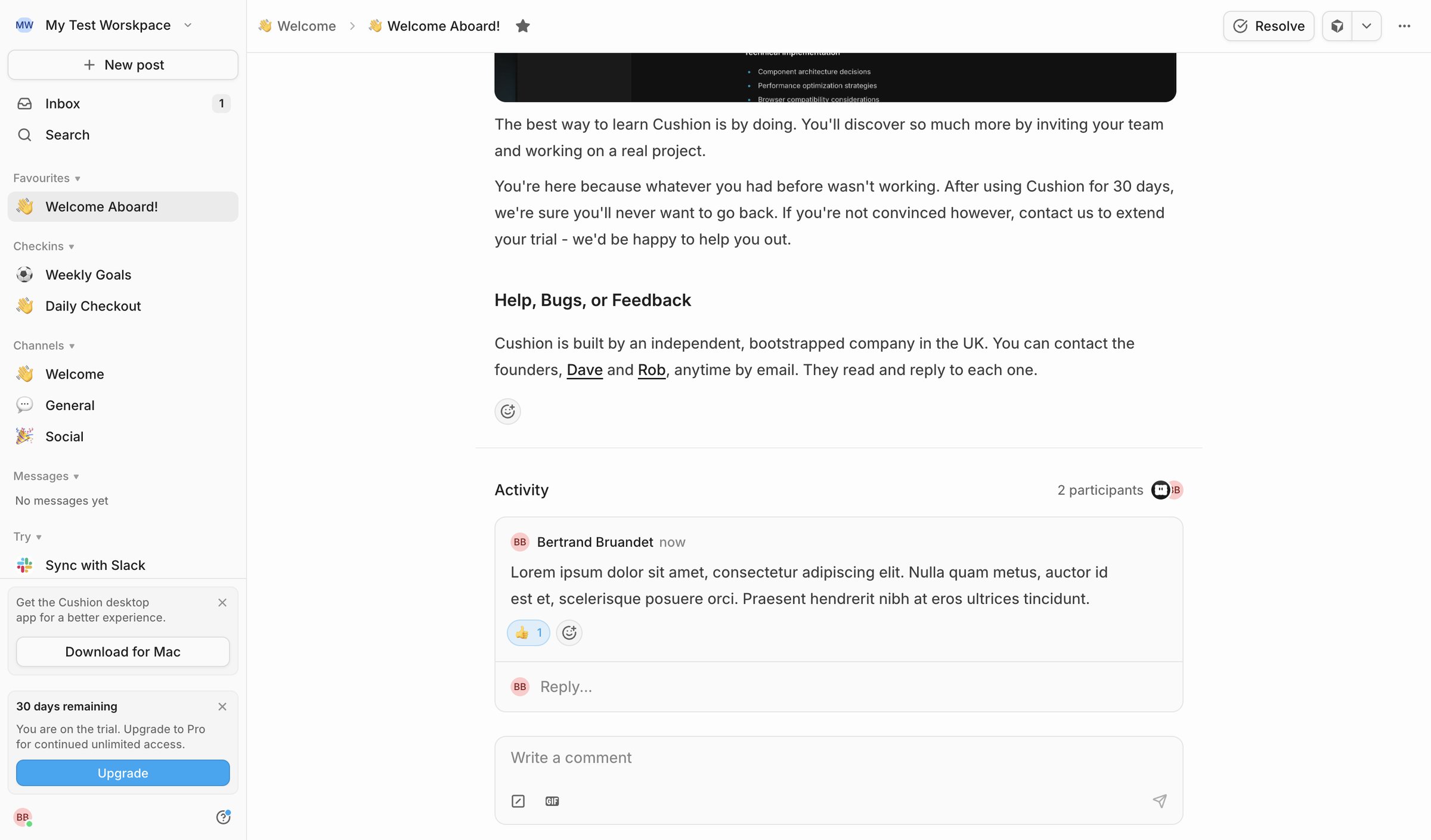Click Sync with Slack
Viewport: 1431px width, 840px height.
(x=123, y=565)
